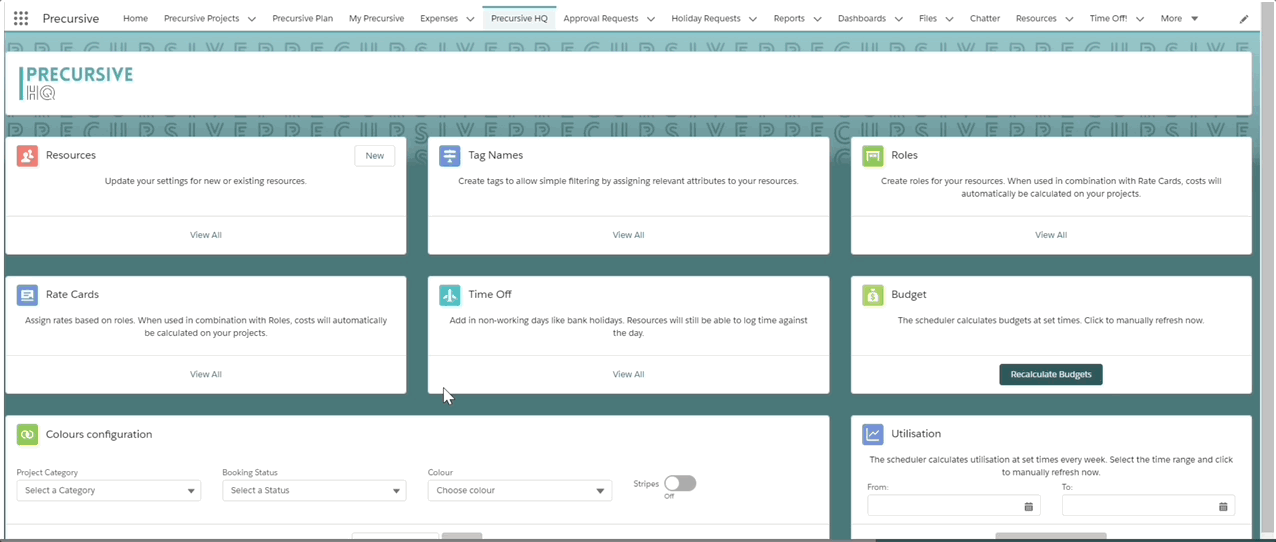Open the App Launcher grid icon
Viewport: 1276px width, 542px height.
(21, 18)
